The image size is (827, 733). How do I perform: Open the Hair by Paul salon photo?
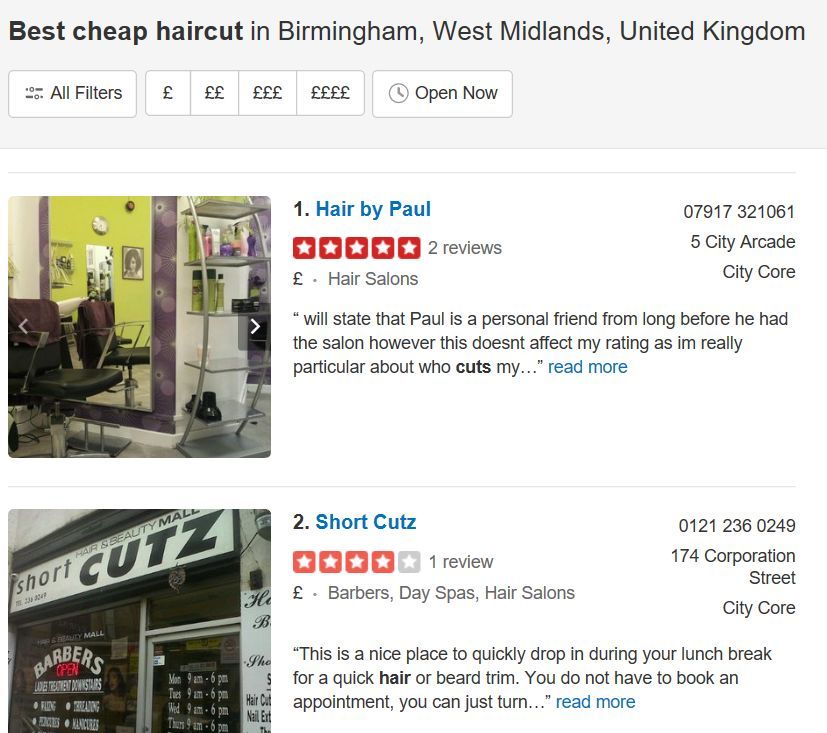(139, 327)
